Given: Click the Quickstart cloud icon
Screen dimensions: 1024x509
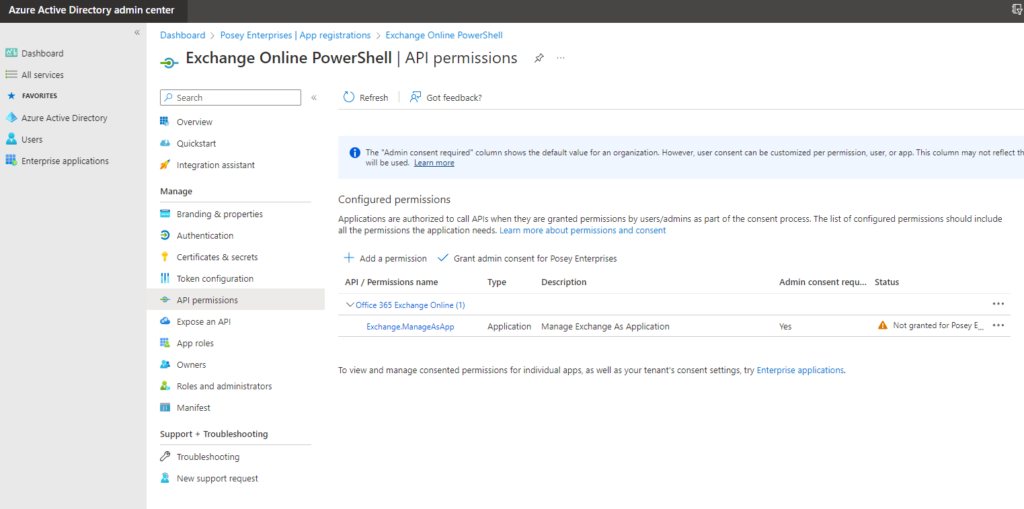Looking at the screenshot, I should (165, 143).
